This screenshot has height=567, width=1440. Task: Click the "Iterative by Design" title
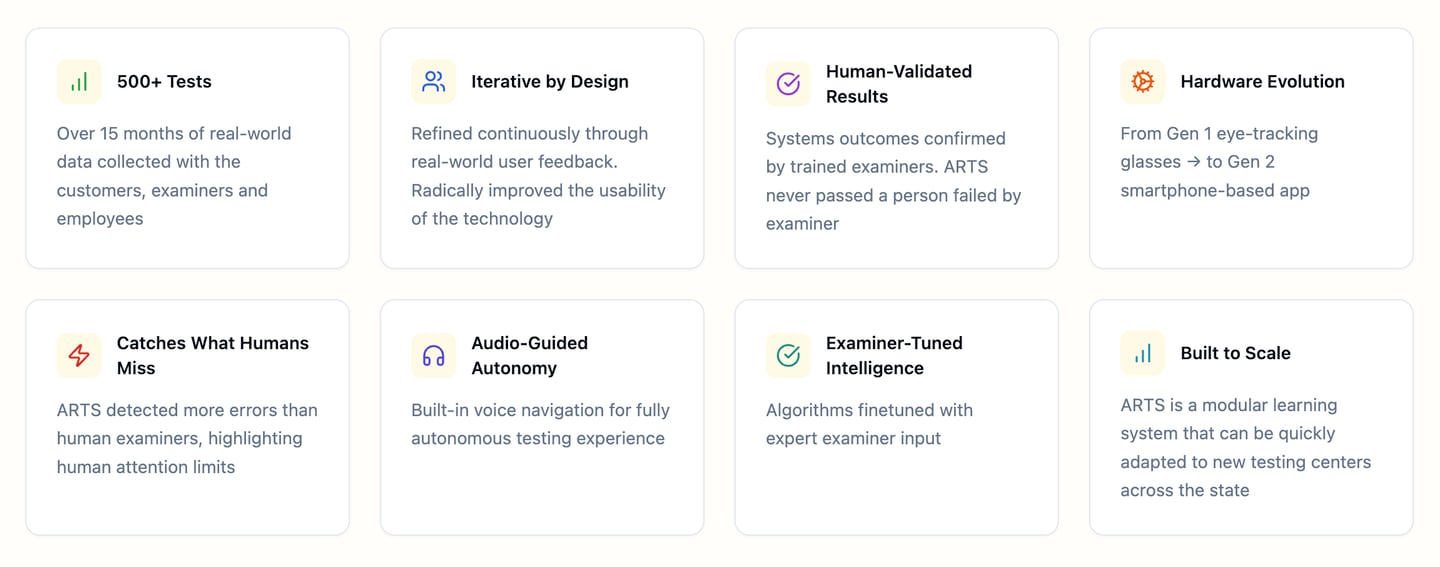(550, 82)
